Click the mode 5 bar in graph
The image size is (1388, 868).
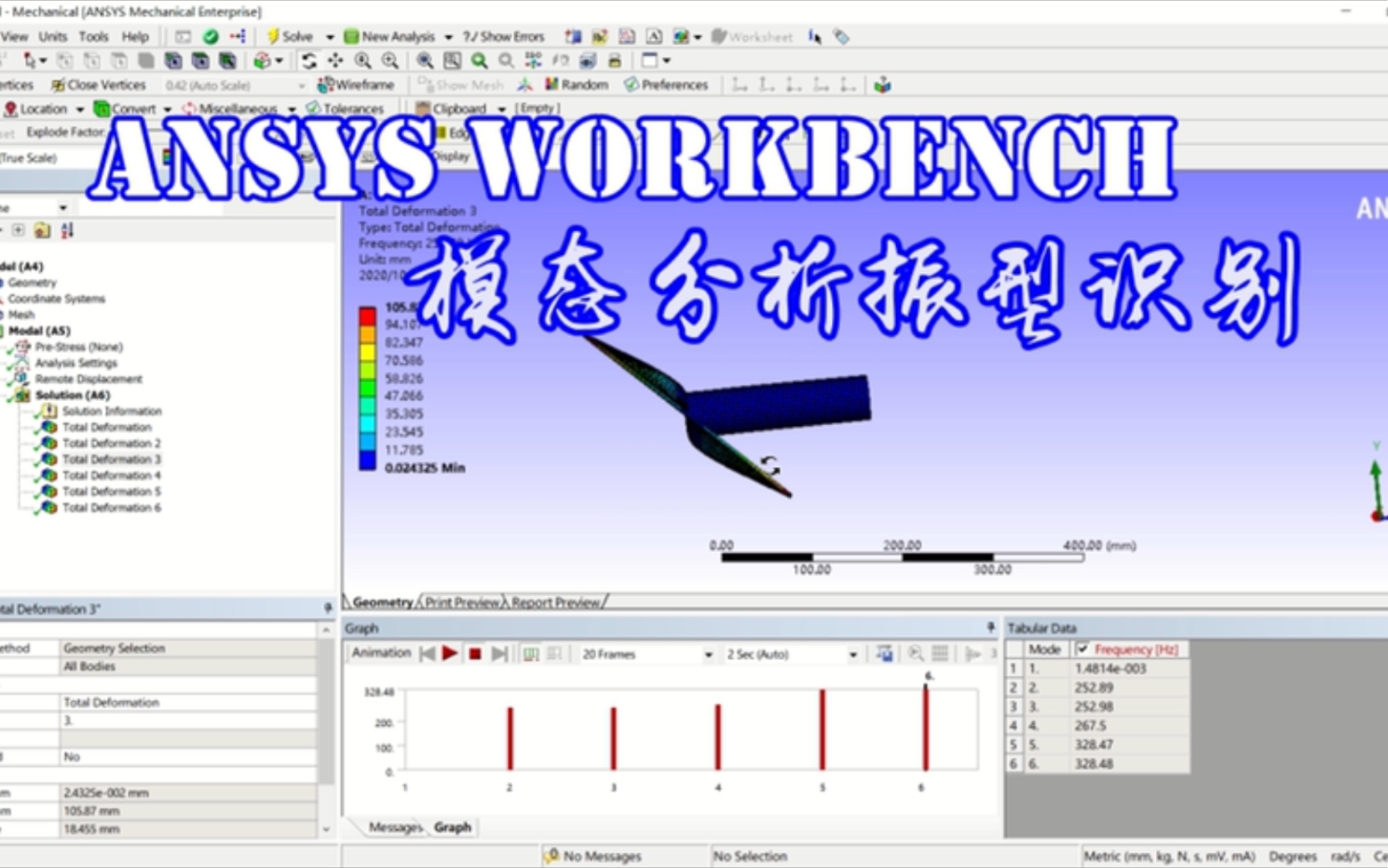(x=822, y=730)
